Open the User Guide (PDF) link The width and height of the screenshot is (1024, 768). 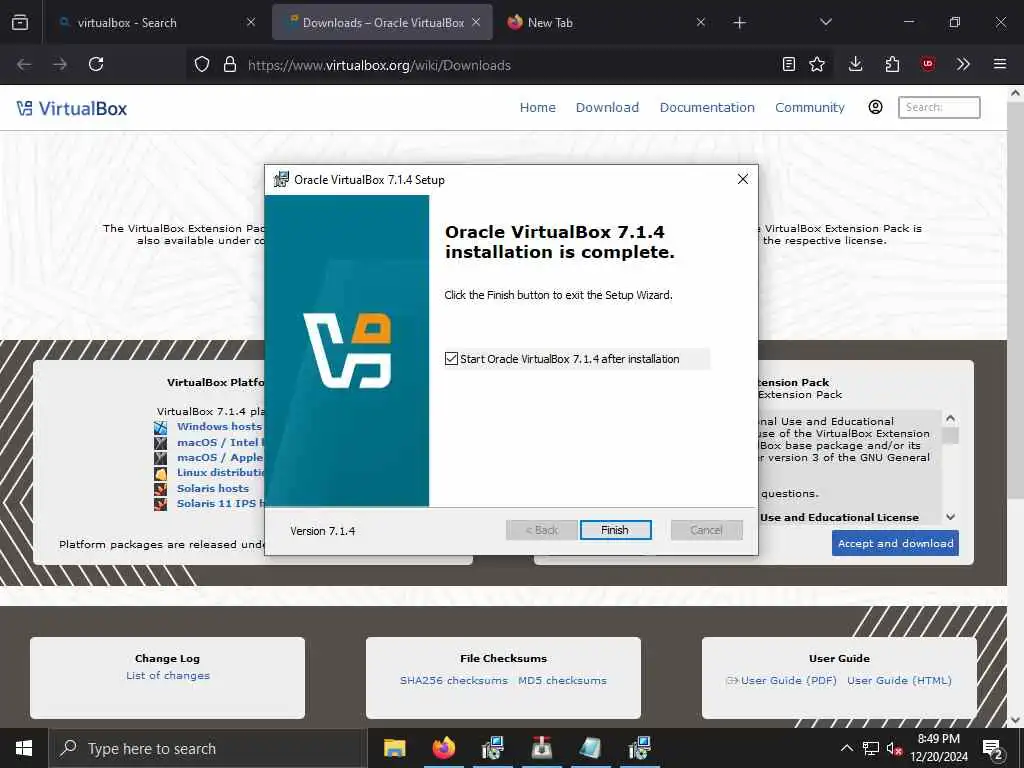click(x=788, y=680)
